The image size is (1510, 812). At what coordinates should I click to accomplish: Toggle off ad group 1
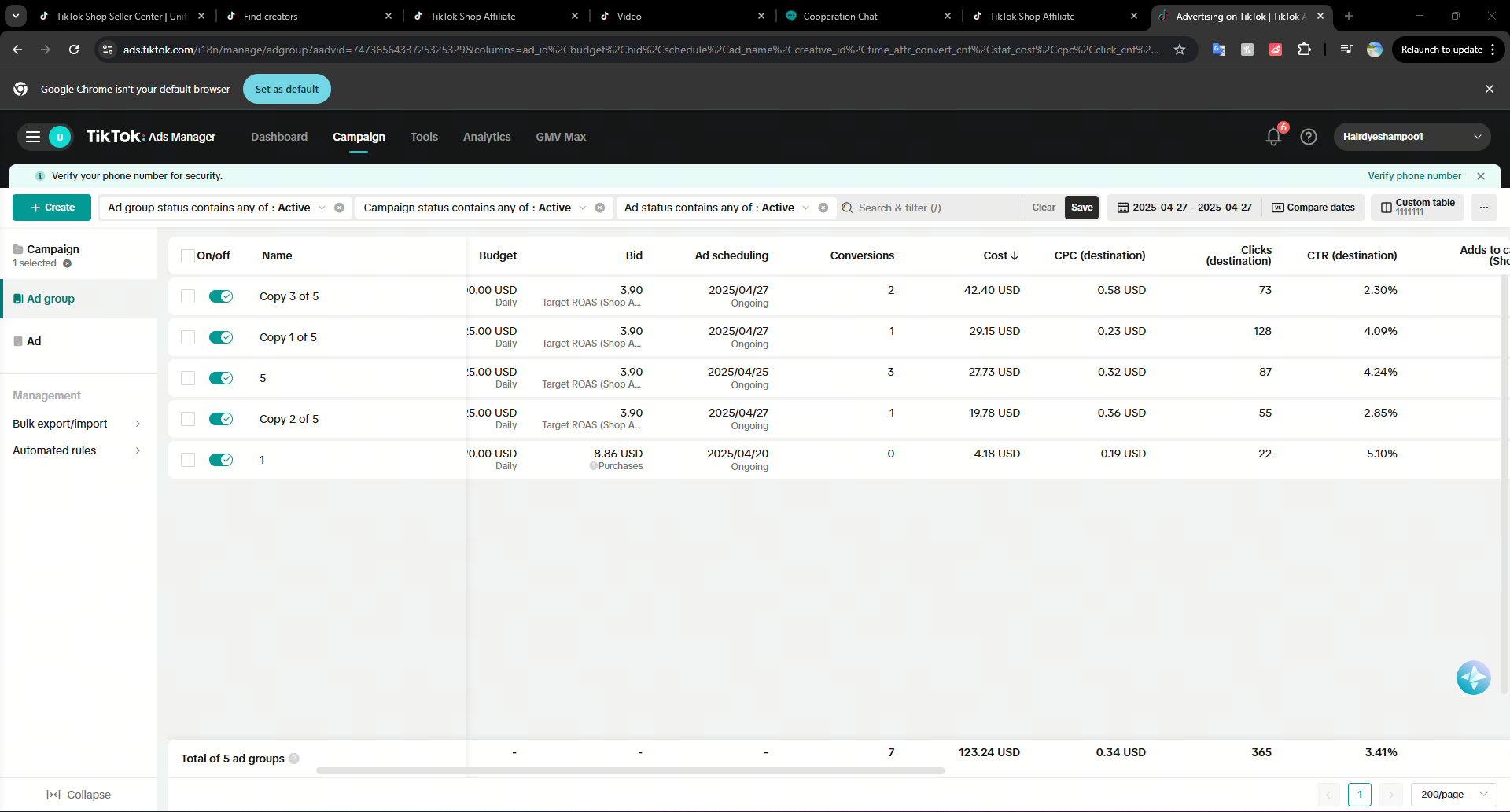(221, 460)
